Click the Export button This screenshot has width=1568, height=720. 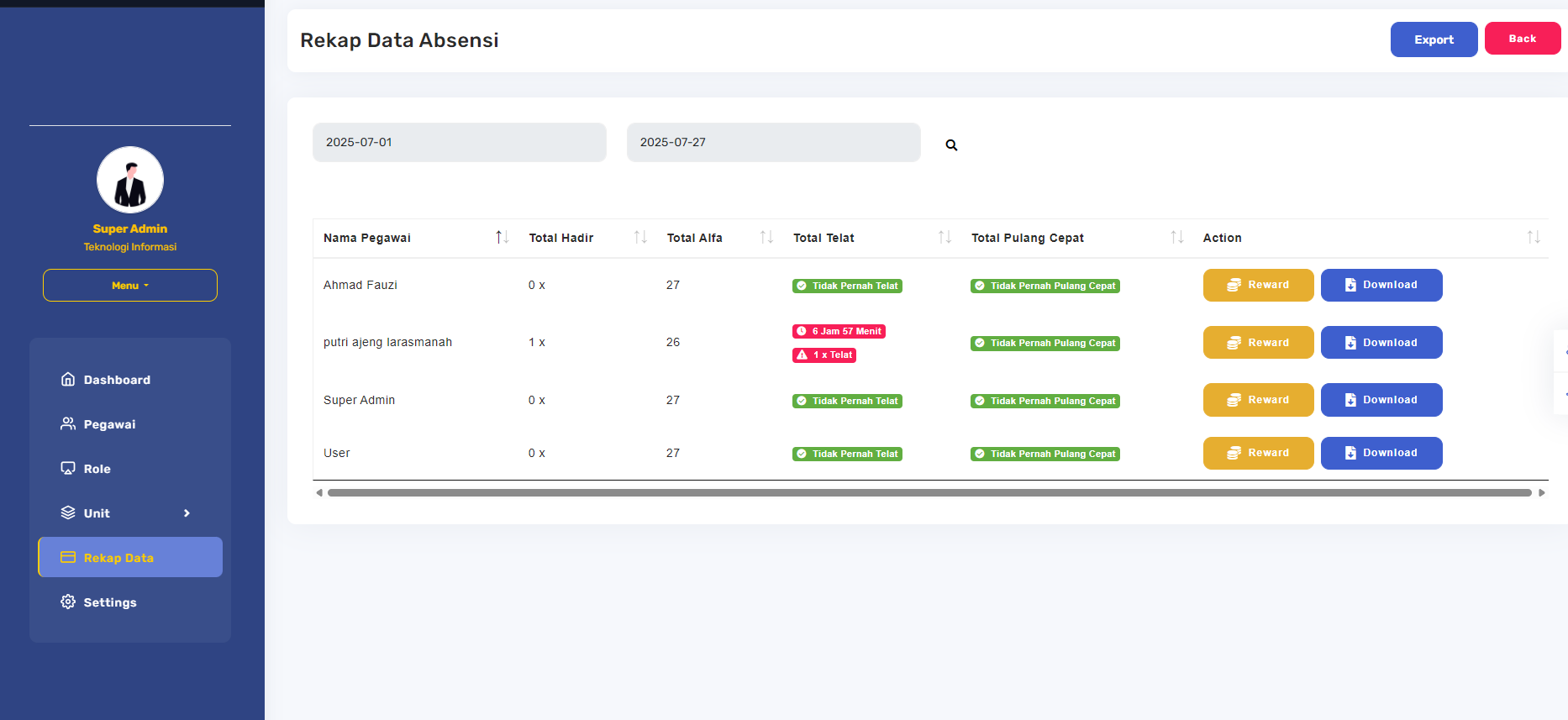point(1434,39)
